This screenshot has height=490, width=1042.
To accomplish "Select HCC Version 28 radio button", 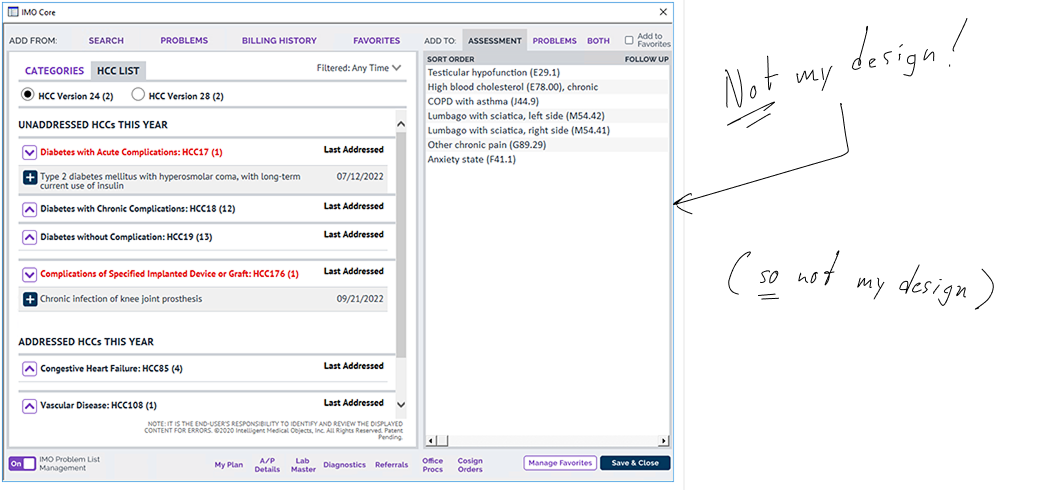I will click(138, 95).
